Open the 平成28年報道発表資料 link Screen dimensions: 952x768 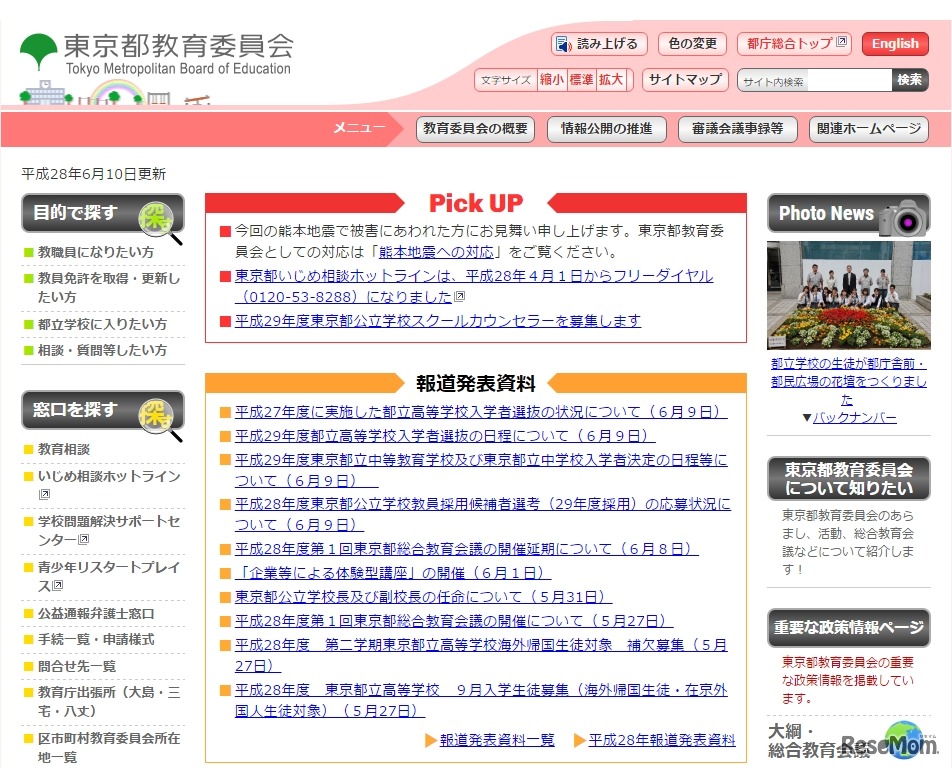tap(662, 740)
